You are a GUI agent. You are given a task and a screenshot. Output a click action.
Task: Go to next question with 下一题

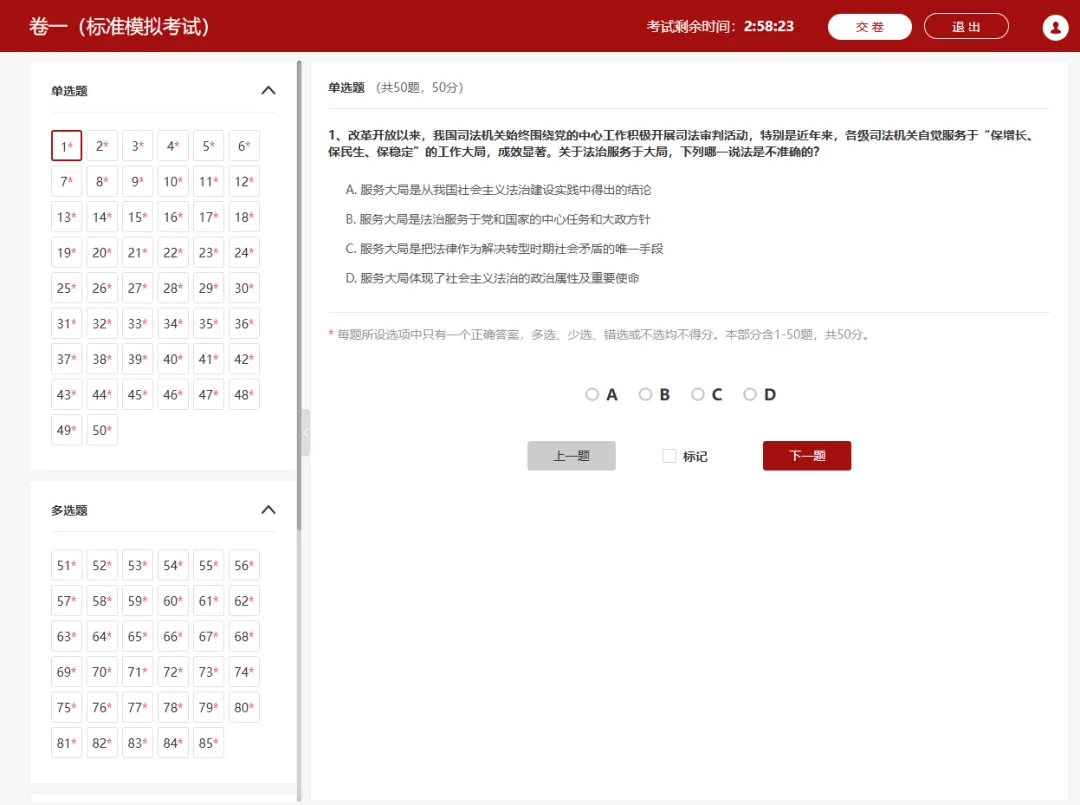coord(807,456)
